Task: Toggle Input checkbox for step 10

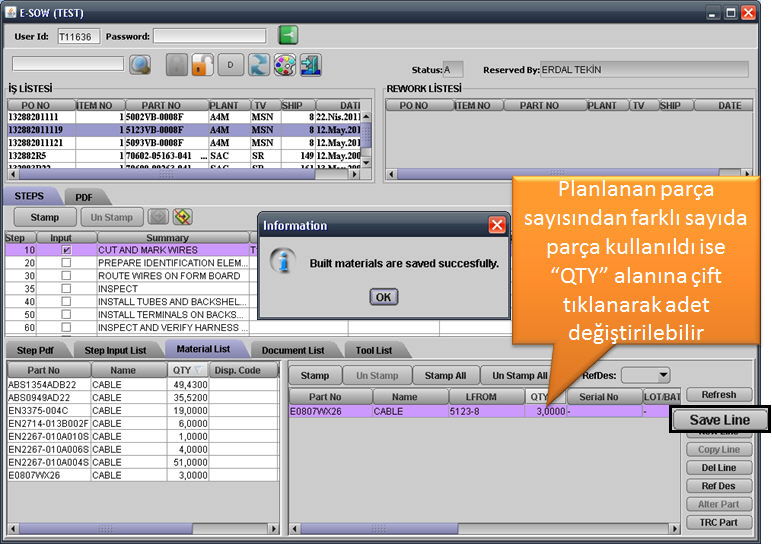Action: [66, 250]
